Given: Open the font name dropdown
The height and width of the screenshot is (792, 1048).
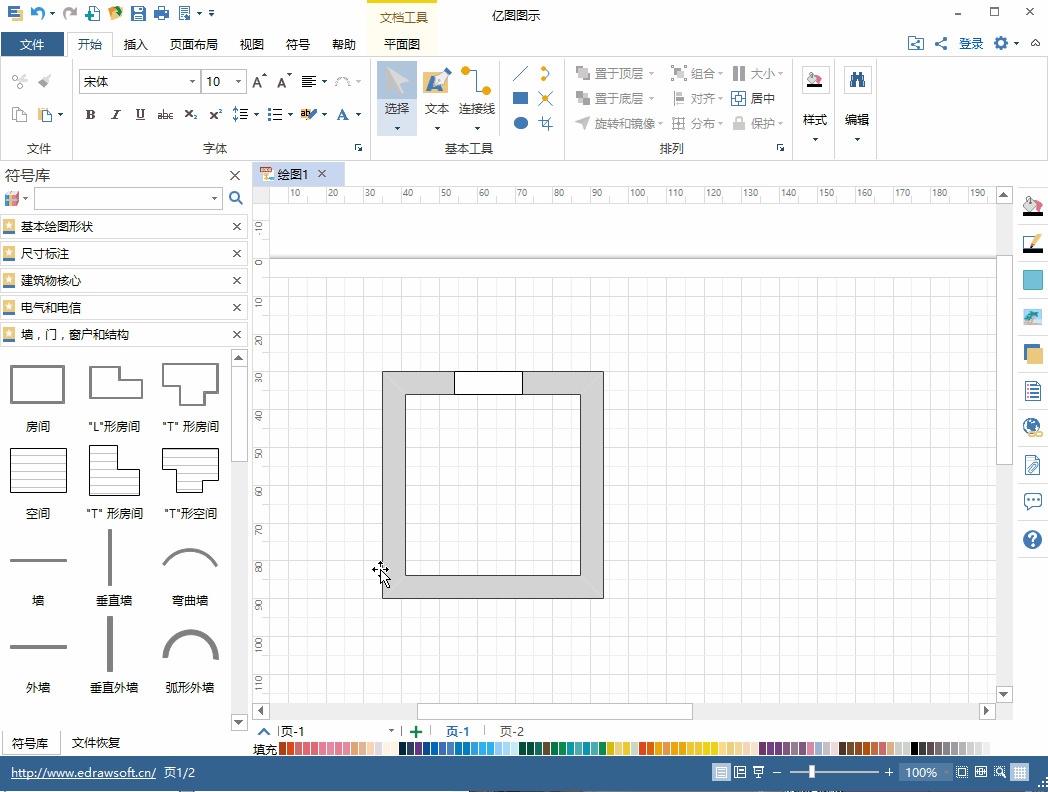Looking at the screenshot, I should click(x=192, y=82).
